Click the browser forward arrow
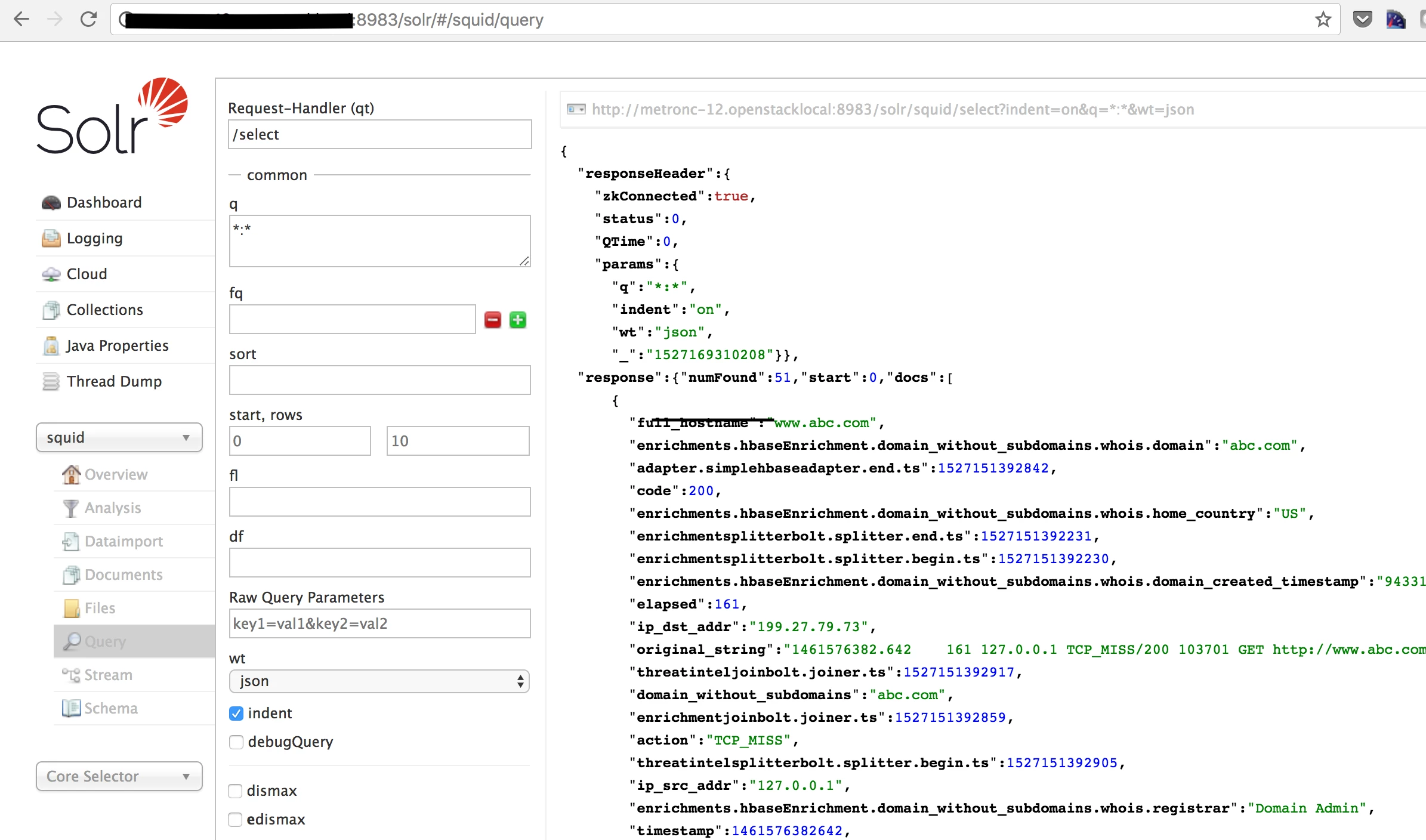1426x840 pixels. pos(54,20)
